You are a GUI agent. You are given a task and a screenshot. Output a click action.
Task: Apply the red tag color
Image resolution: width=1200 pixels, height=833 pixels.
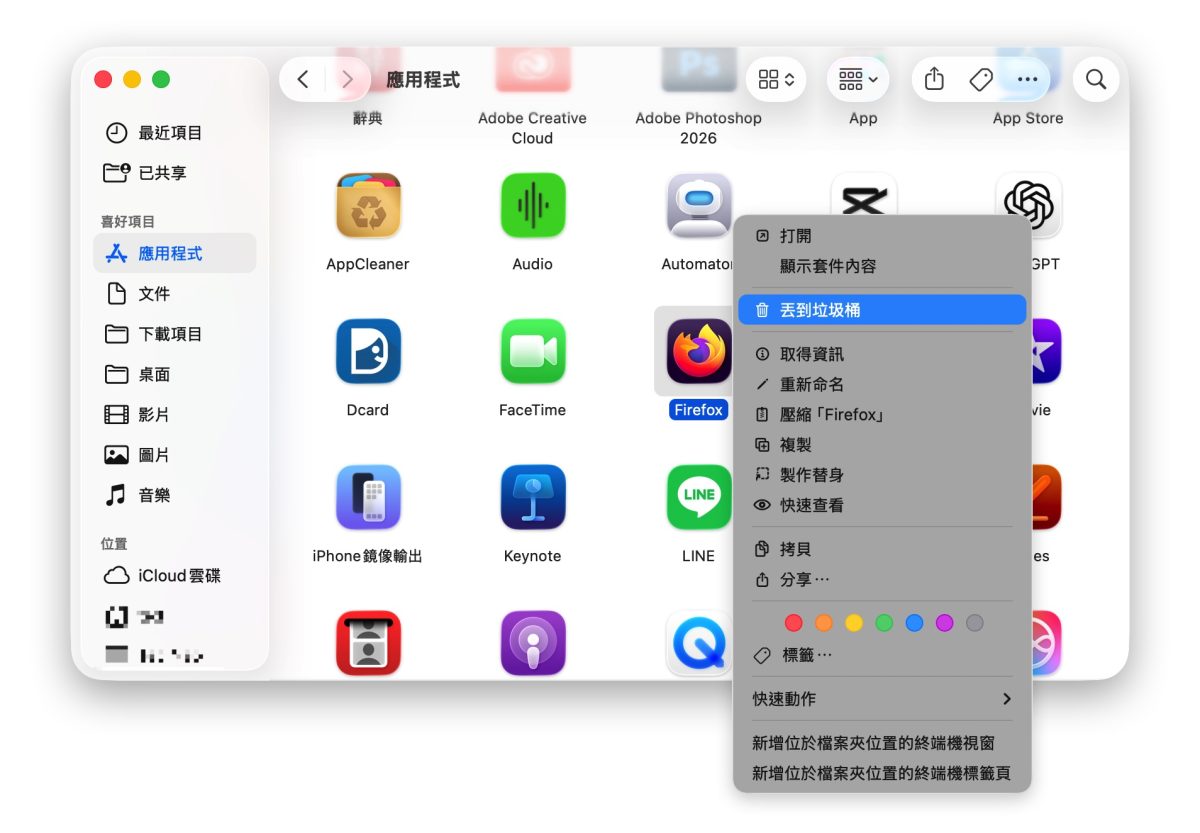794,623
